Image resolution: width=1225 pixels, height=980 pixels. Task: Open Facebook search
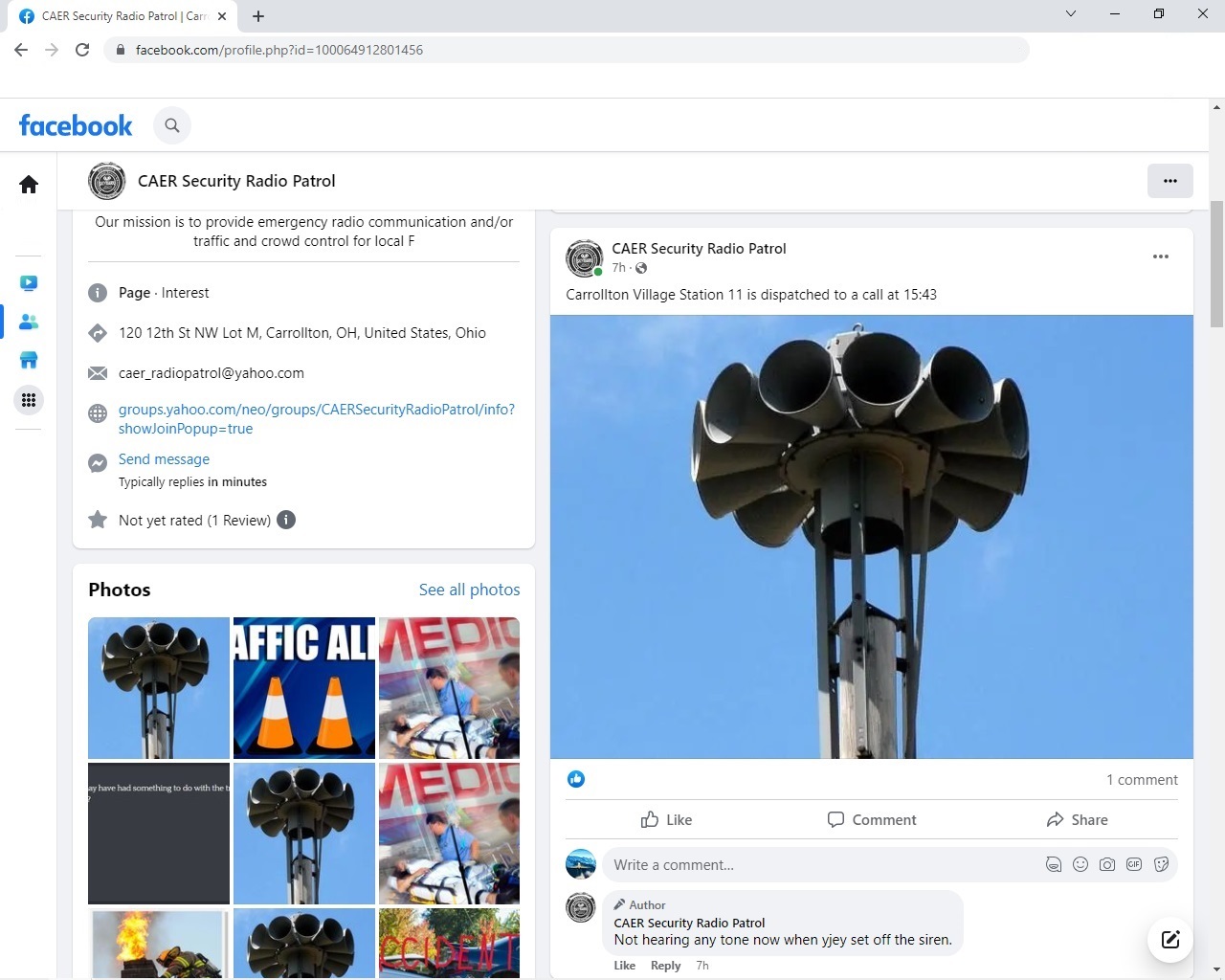tap(172, 125)
